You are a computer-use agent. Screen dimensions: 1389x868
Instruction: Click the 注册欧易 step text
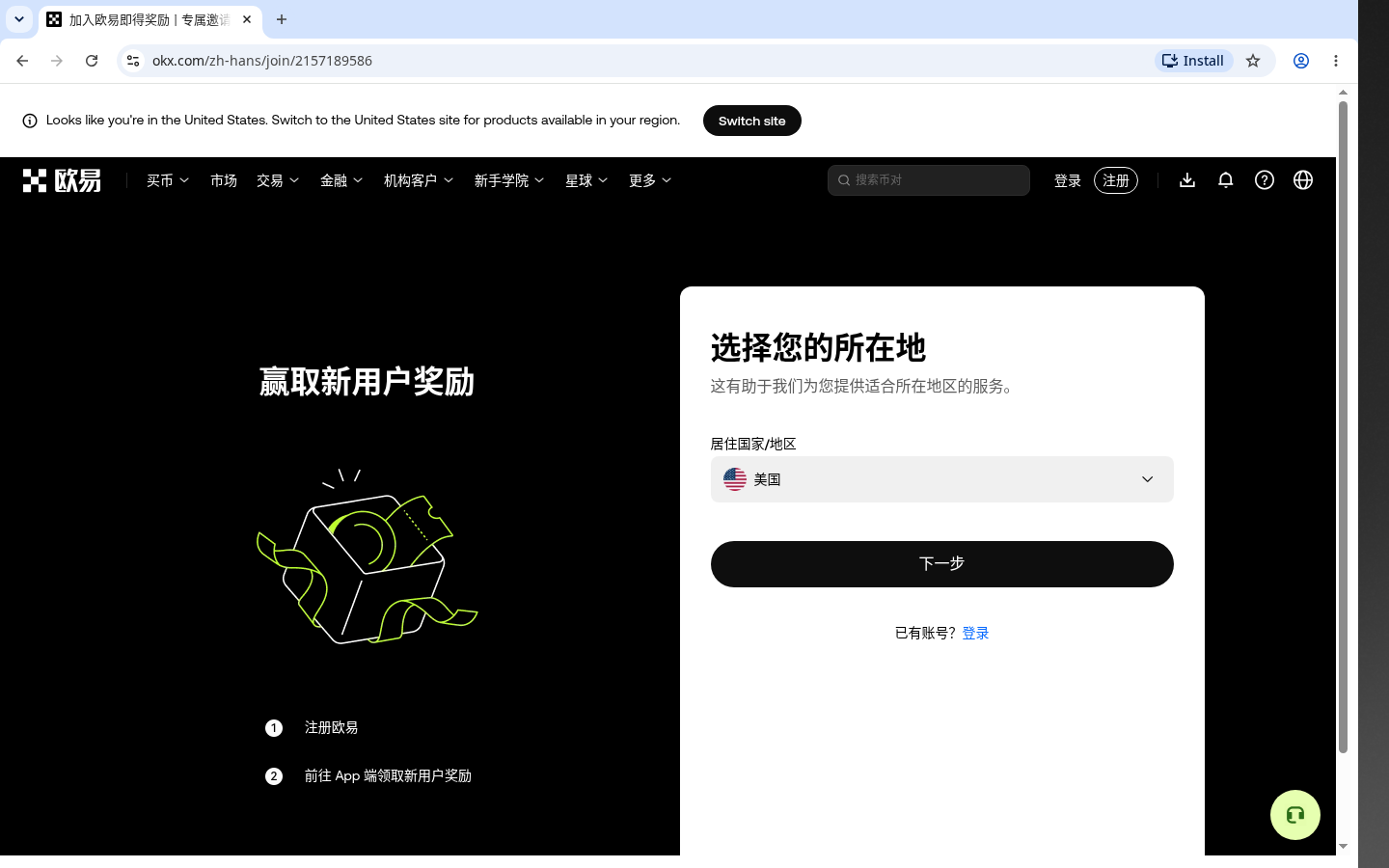click(x=331, y=727)
